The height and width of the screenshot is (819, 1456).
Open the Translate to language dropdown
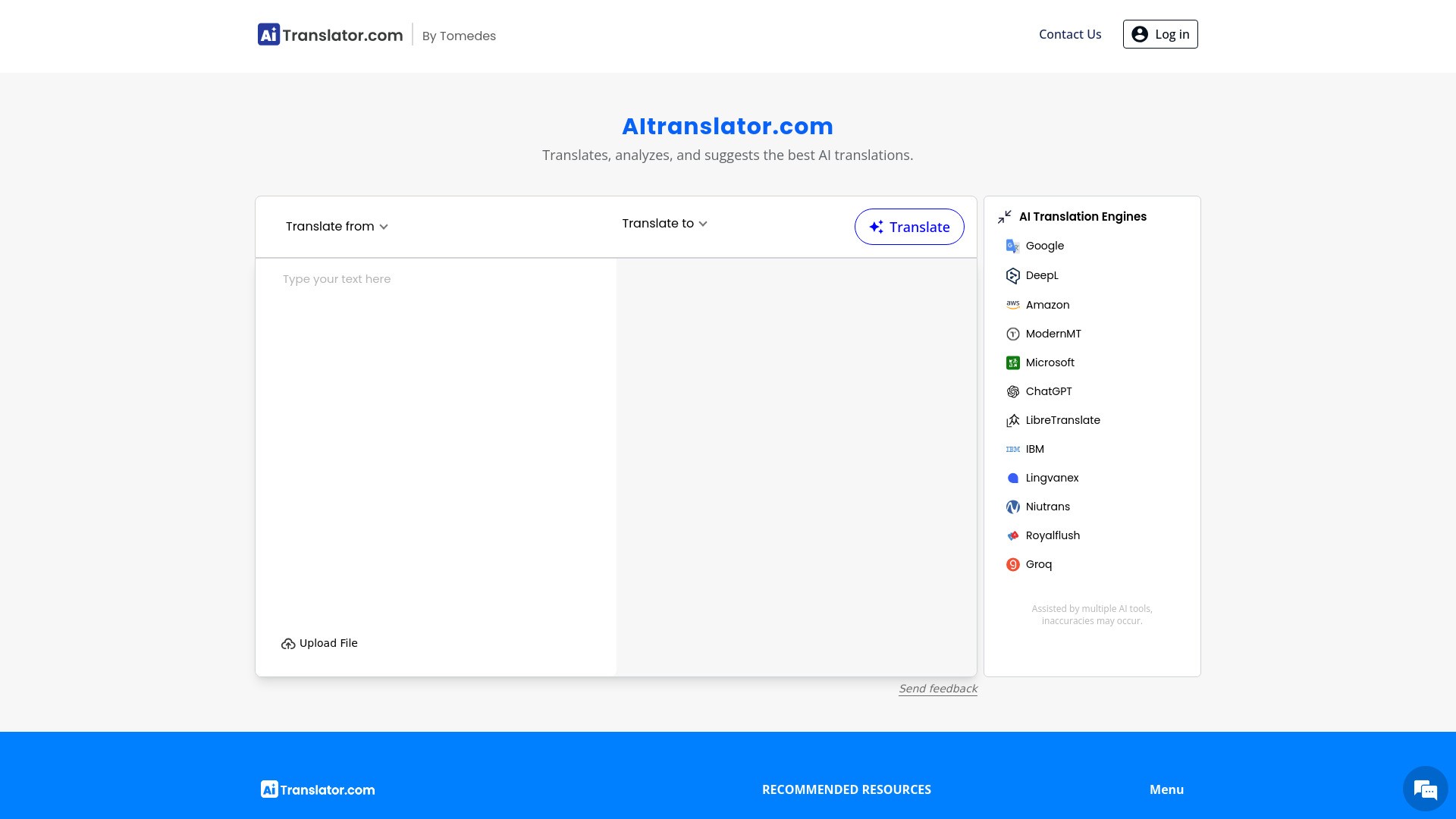point(663,224)
